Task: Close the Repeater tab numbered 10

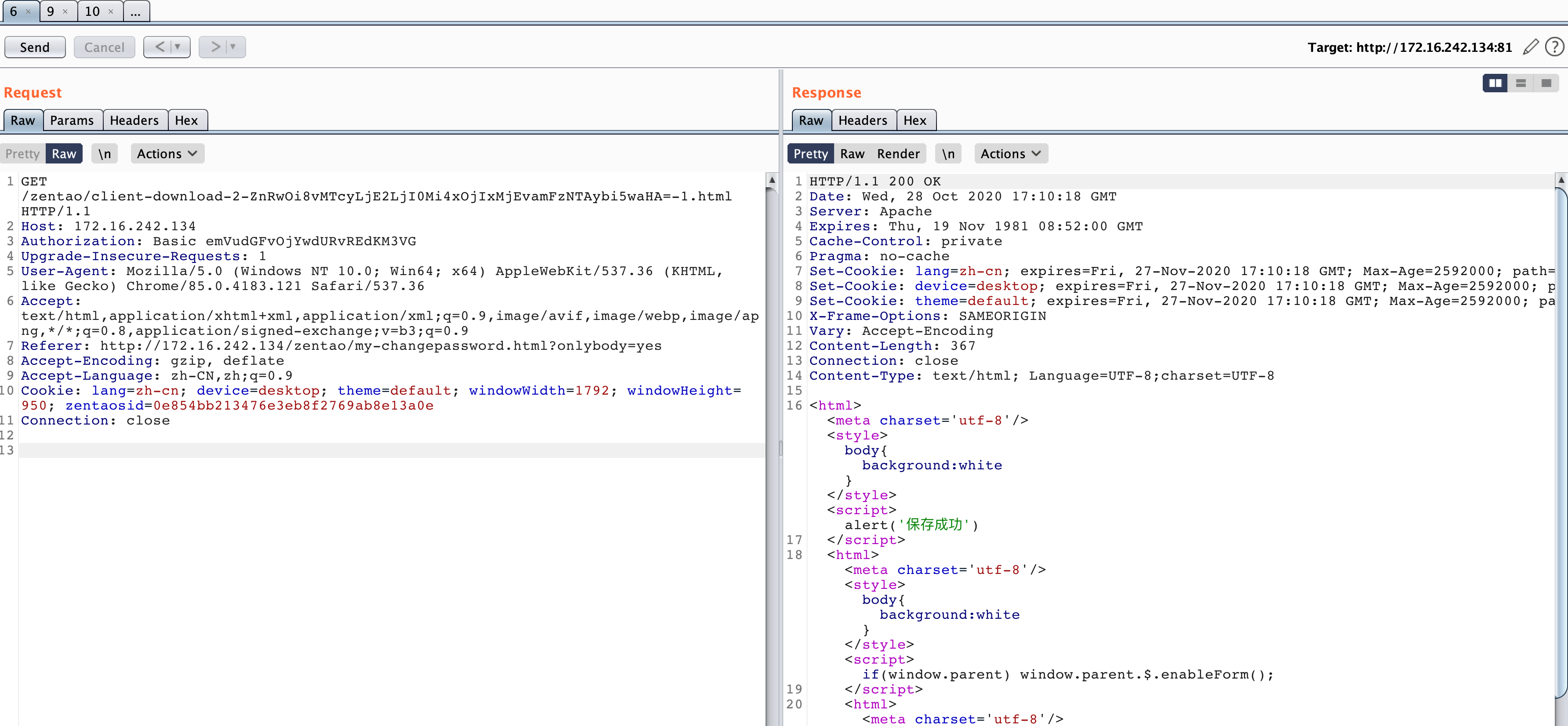Action: coord(110,11)
